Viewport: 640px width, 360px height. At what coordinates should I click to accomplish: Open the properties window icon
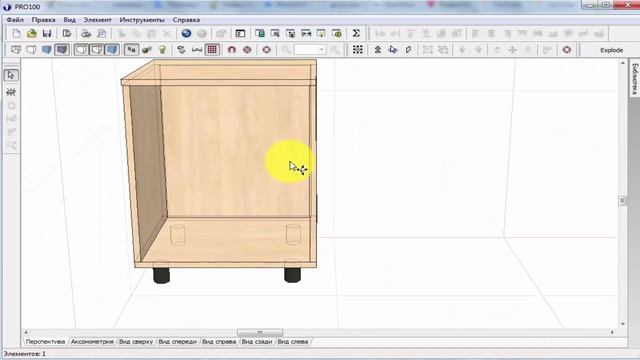coord(240,33)
